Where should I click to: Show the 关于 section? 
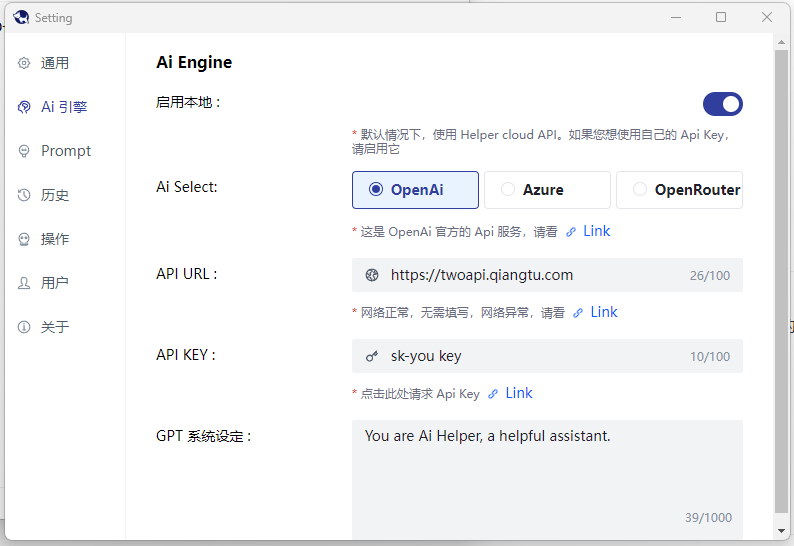coord(55,327)
